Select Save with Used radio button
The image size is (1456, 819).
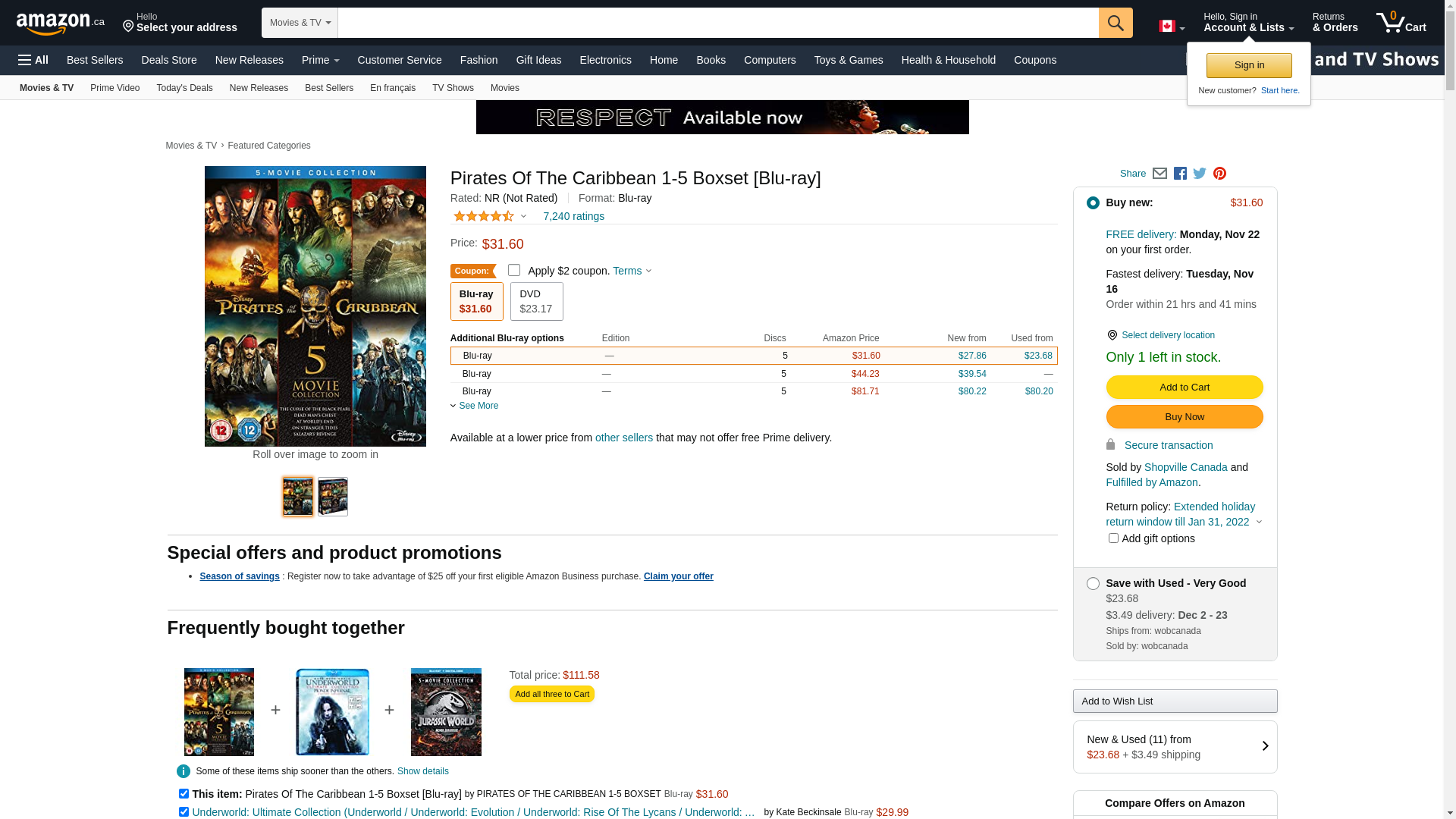point(1093,583)
